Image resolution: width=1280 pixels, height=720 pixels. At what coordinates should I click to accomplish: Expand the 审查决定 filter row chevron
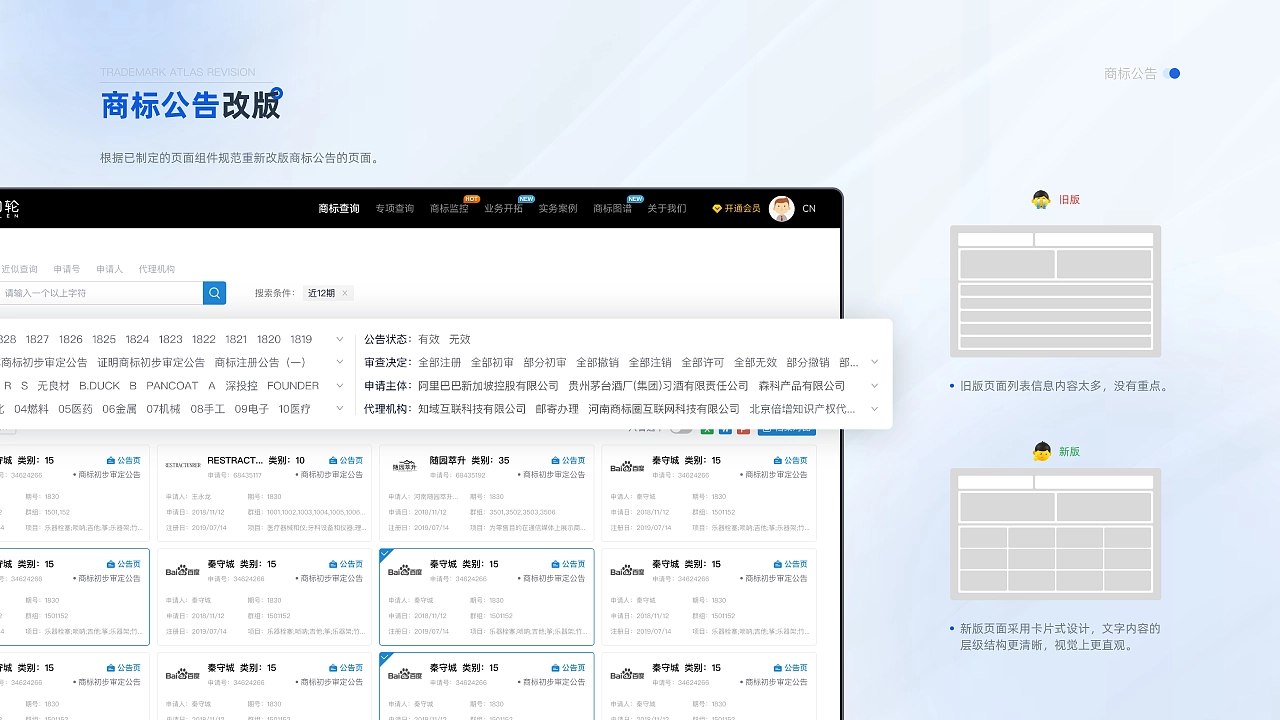point(874,362)
